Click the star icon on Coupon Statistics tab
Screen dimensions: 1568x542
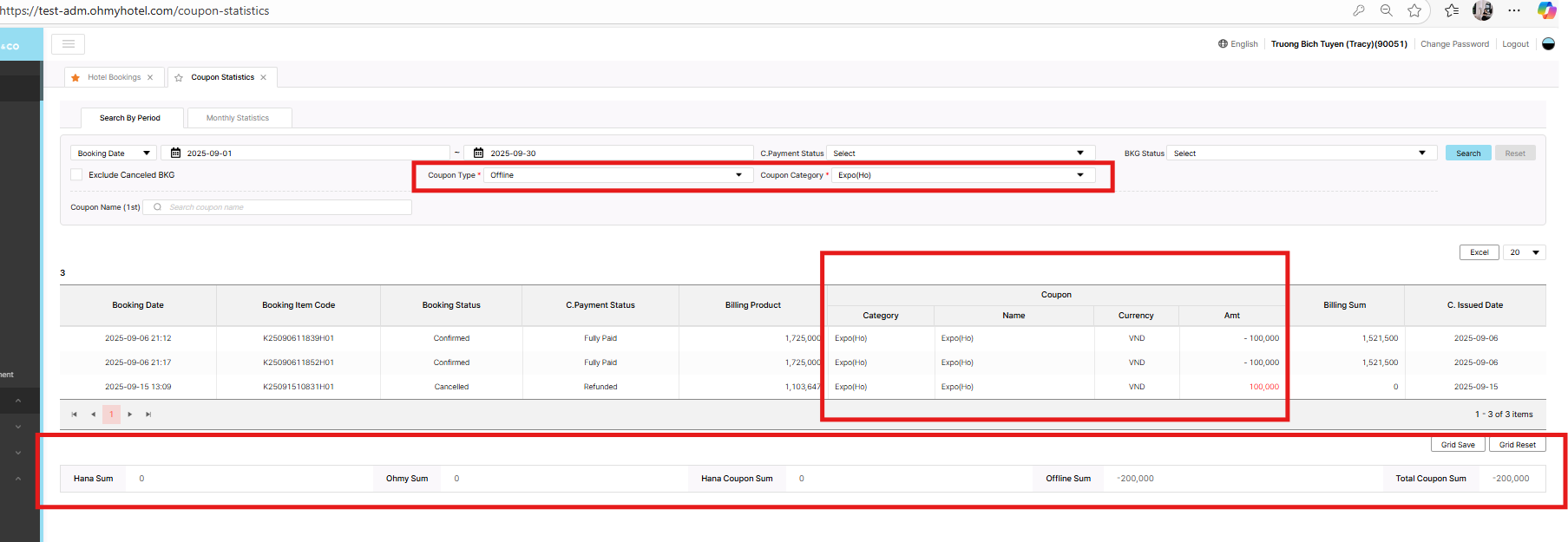click(179, 78)
